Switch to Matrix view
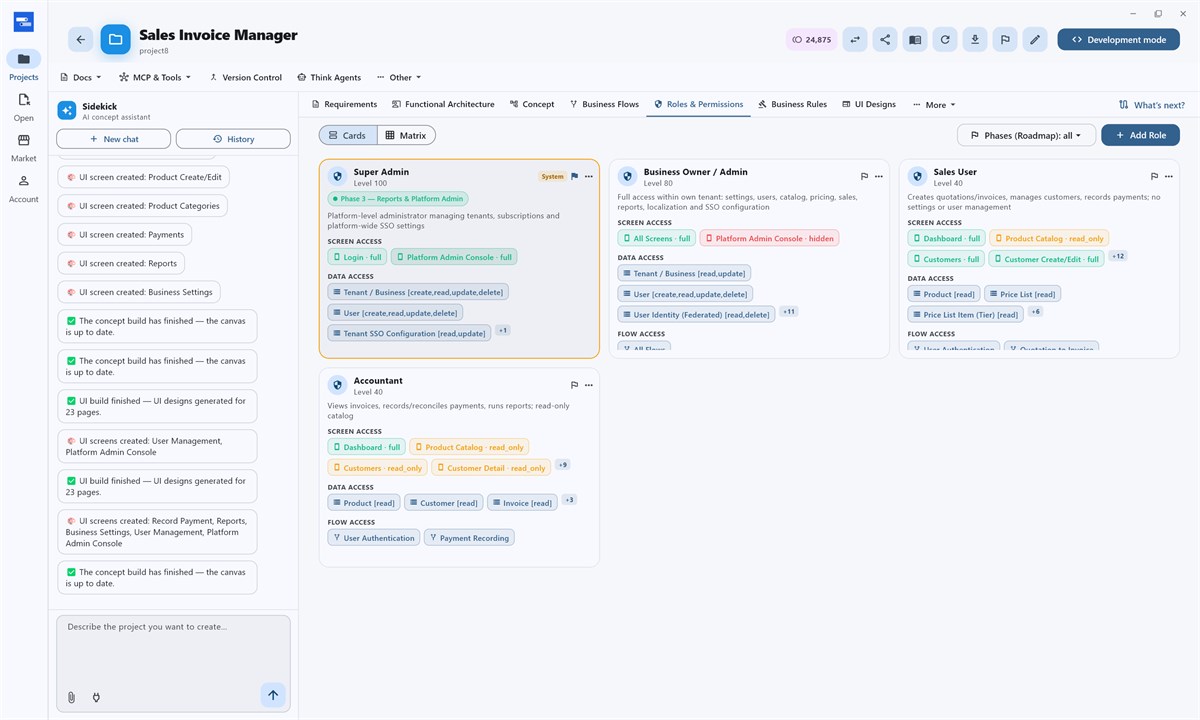Screen dimensions: 1200x720 tap(406, 135)
